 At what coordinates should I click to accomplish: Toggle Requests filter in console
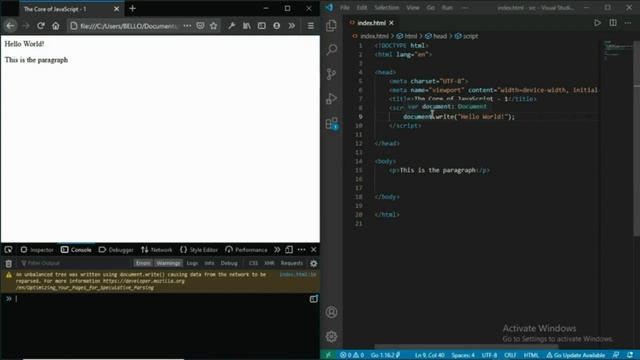291,263
